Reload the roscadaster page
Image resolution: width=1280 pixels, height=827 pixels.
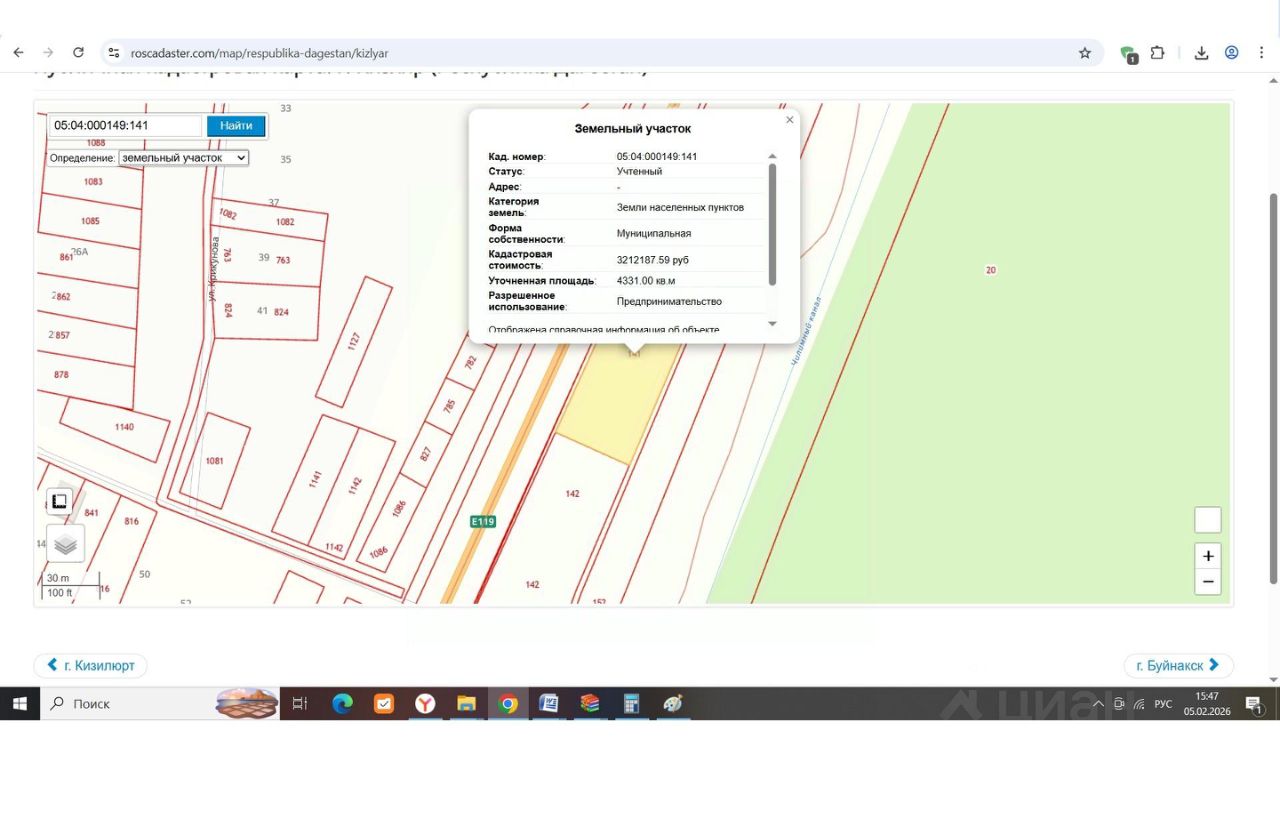tap(78, 53)
